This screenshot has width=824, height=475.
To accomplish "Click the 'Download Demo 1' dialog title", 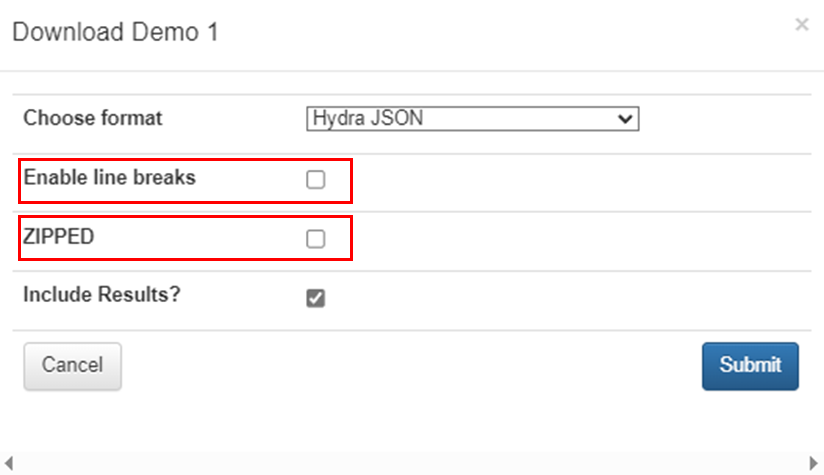I will click(115, 32).
